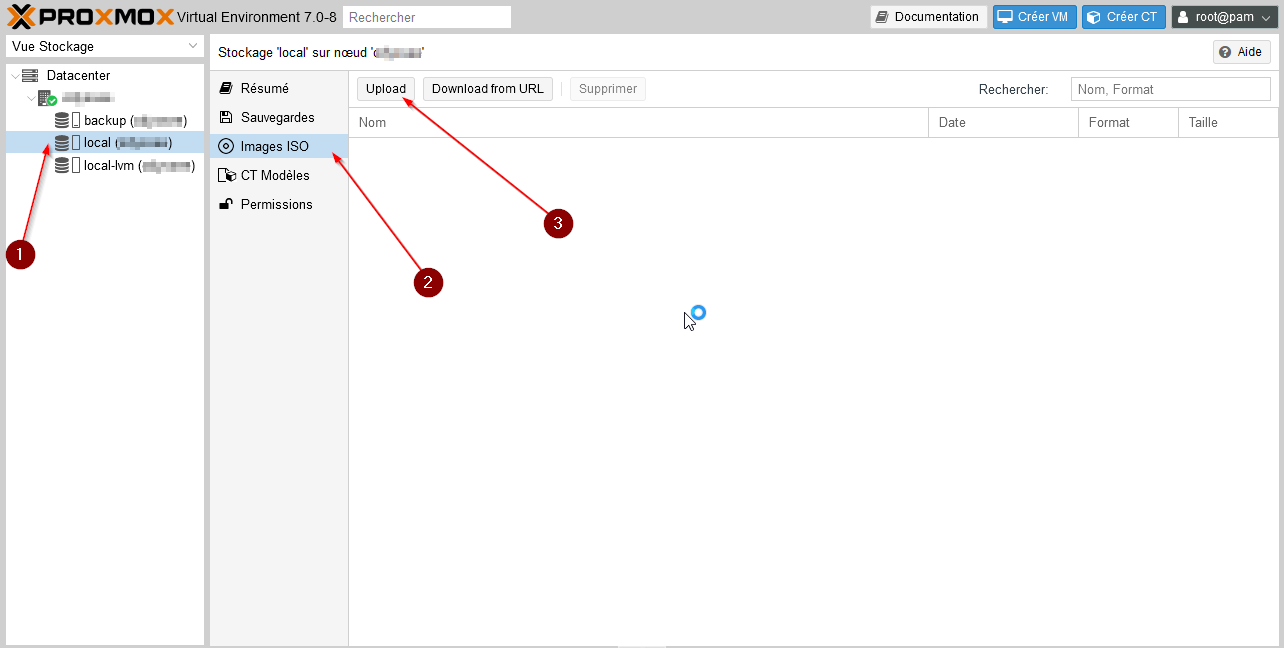The height and width of the screenshot is (648, 1284).
Task: Click the Datacenter server icon
Action: [x=30, y=76]
